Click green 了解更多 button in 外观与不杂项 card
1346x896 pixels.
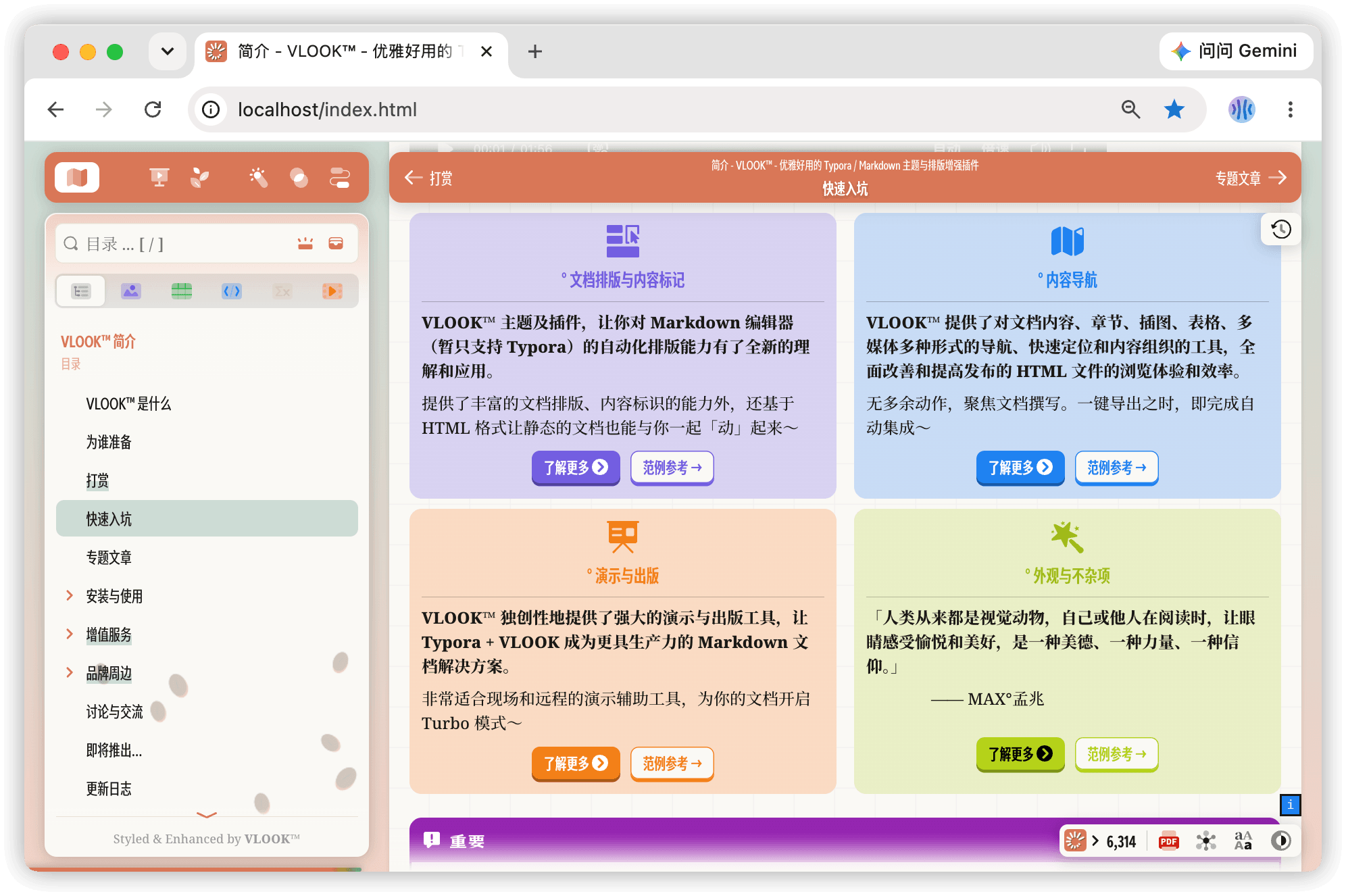1020,754
